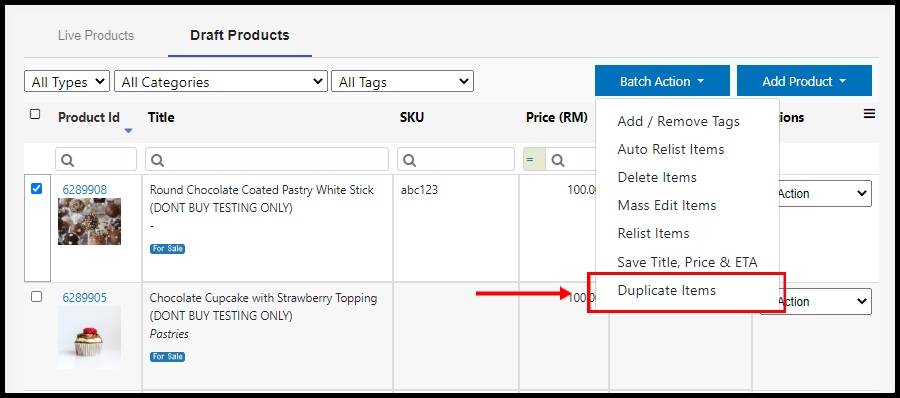The image size is (900, 398).
Task: Click the search icon in SKU filter
Action: (409, 160)
